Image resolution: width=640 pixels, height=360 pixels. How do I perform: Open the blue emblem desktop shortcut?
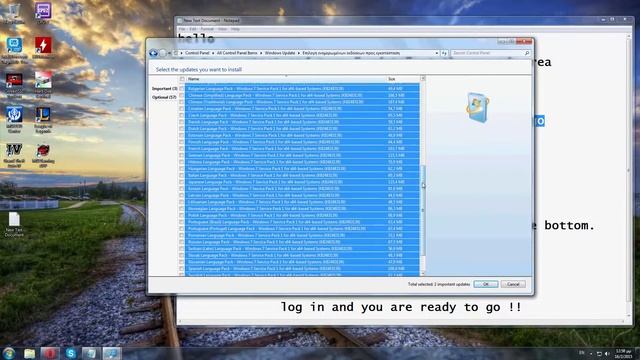pos(14,120)
